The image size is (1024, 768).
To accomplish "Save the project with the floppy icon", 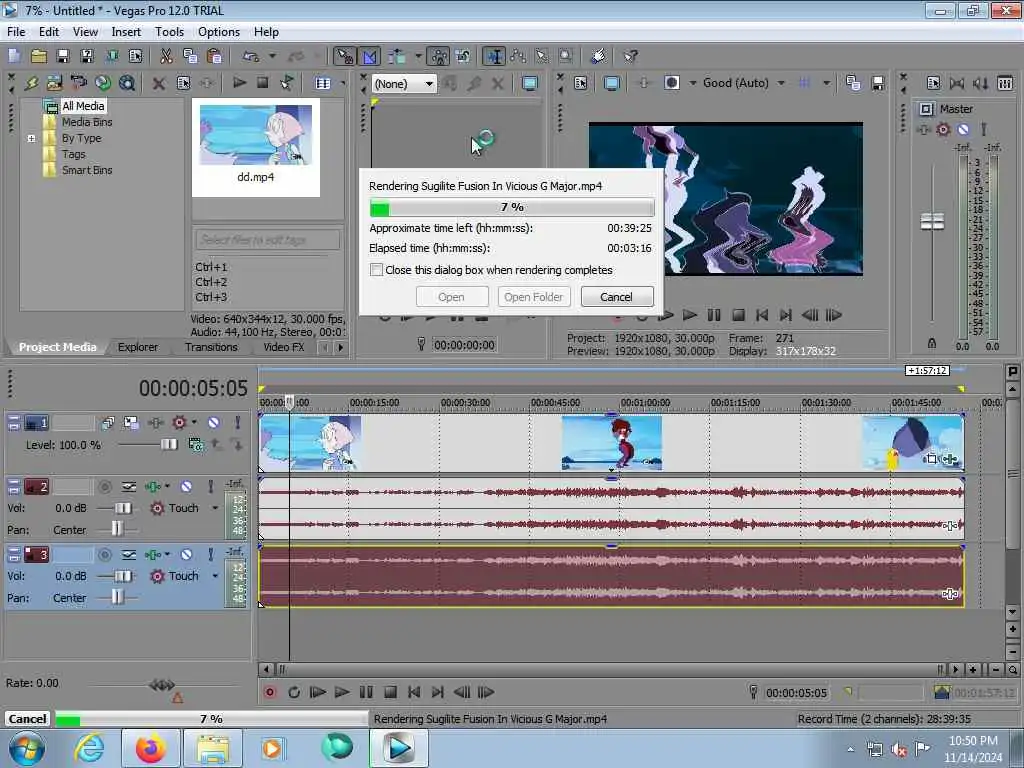I will tap(63, 56).
